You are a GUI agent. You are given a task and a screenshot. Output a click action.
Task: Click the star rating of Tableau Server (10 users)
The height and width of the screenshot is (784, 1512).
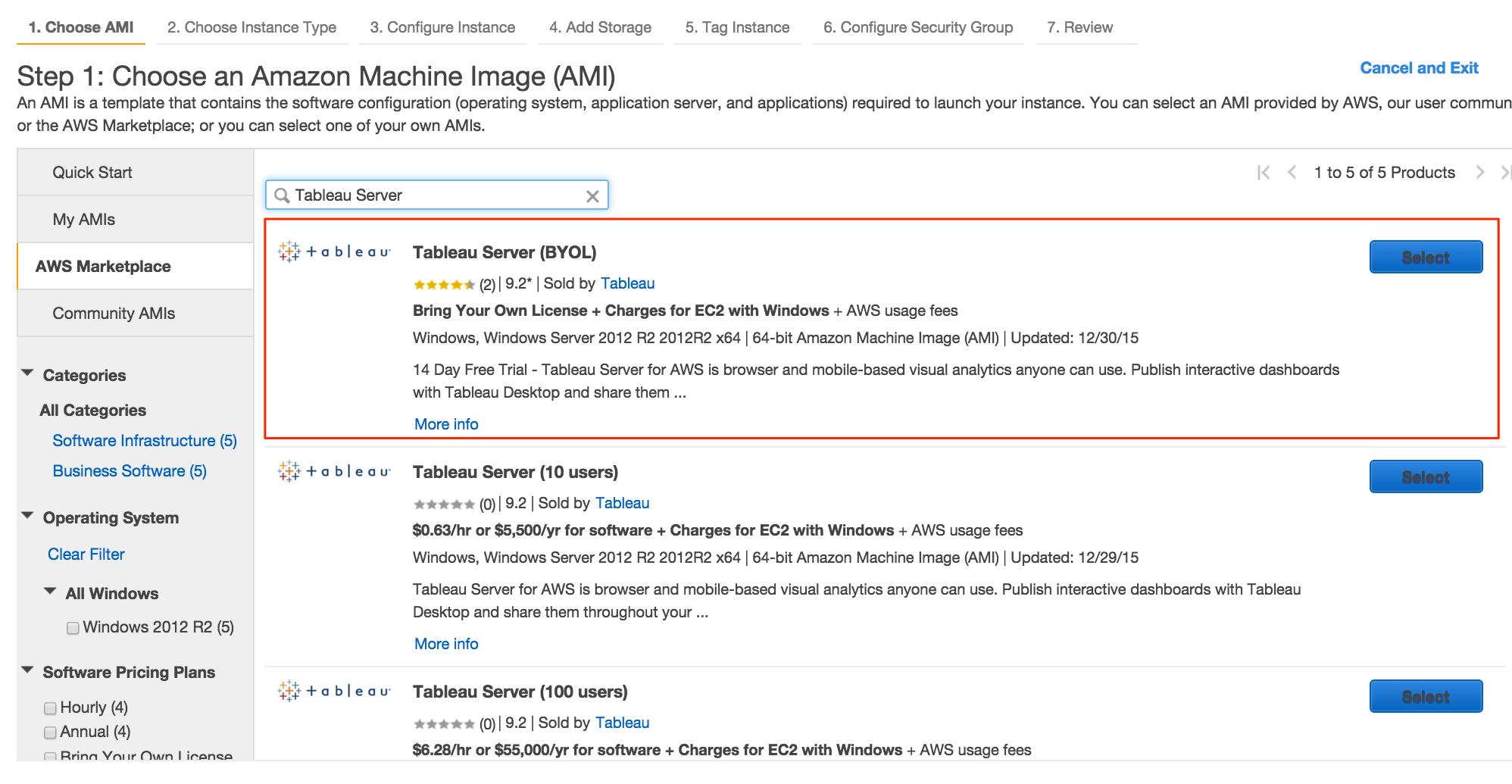coord(444,504)
